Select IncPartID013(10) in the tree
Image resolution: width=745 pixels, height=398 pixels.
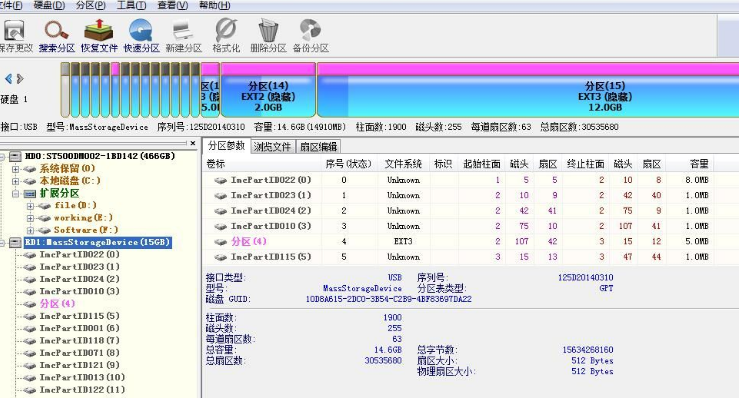click(82, 378)
